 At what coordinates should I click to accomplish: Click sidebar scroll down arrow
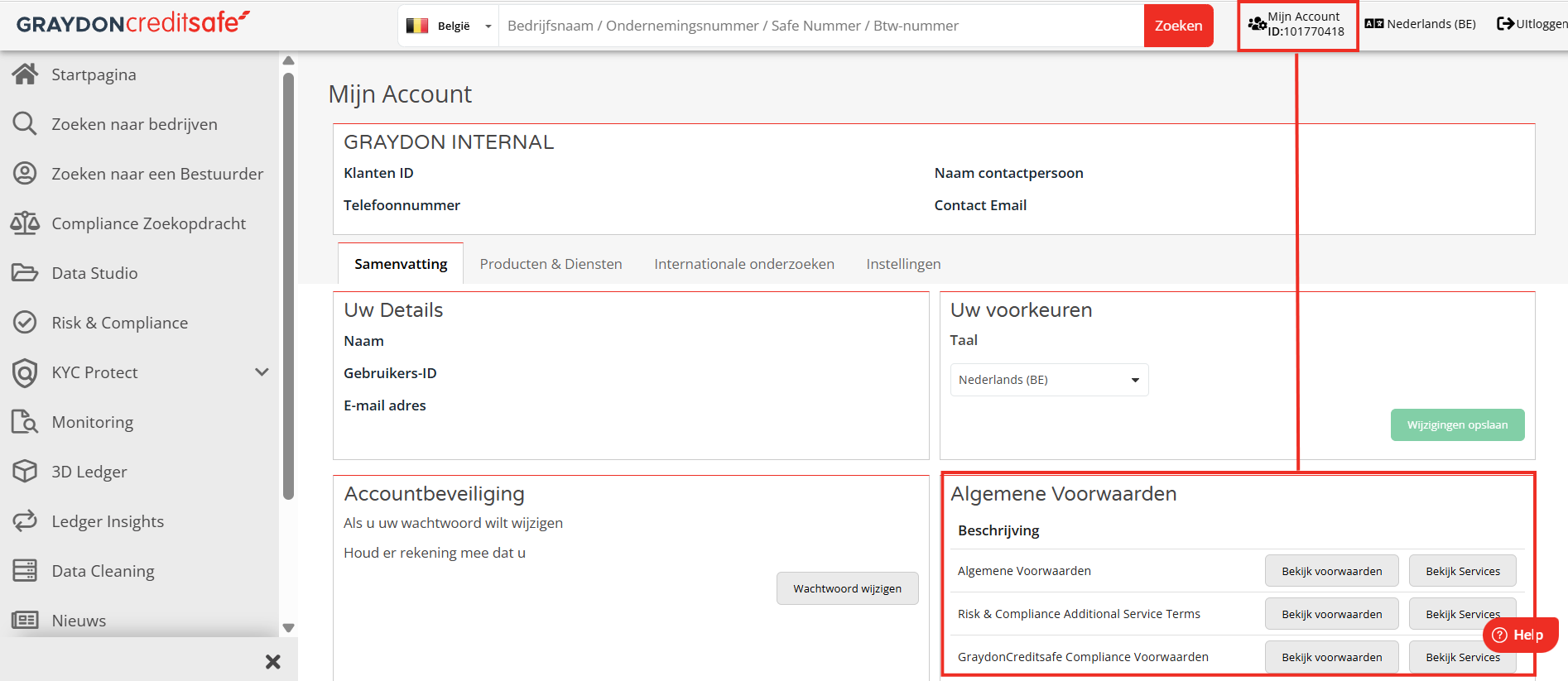[x=288, y=628]
